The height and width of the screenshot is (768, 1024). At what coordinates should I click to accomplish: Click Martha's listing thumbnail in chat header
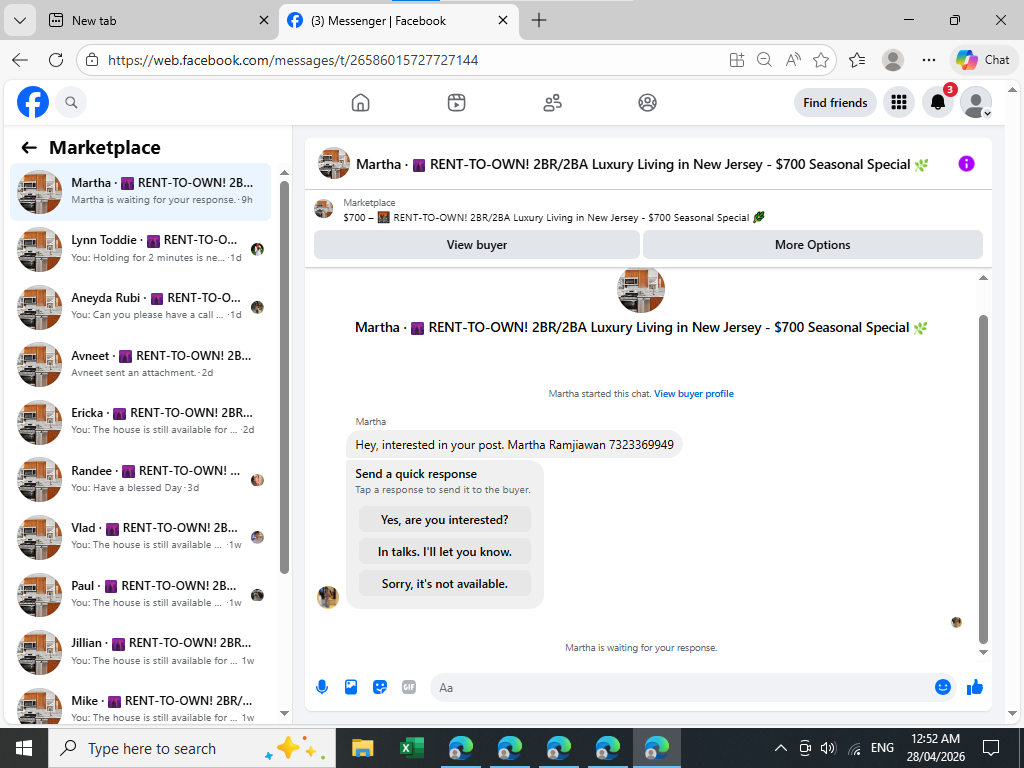click(x=334, y=163)
